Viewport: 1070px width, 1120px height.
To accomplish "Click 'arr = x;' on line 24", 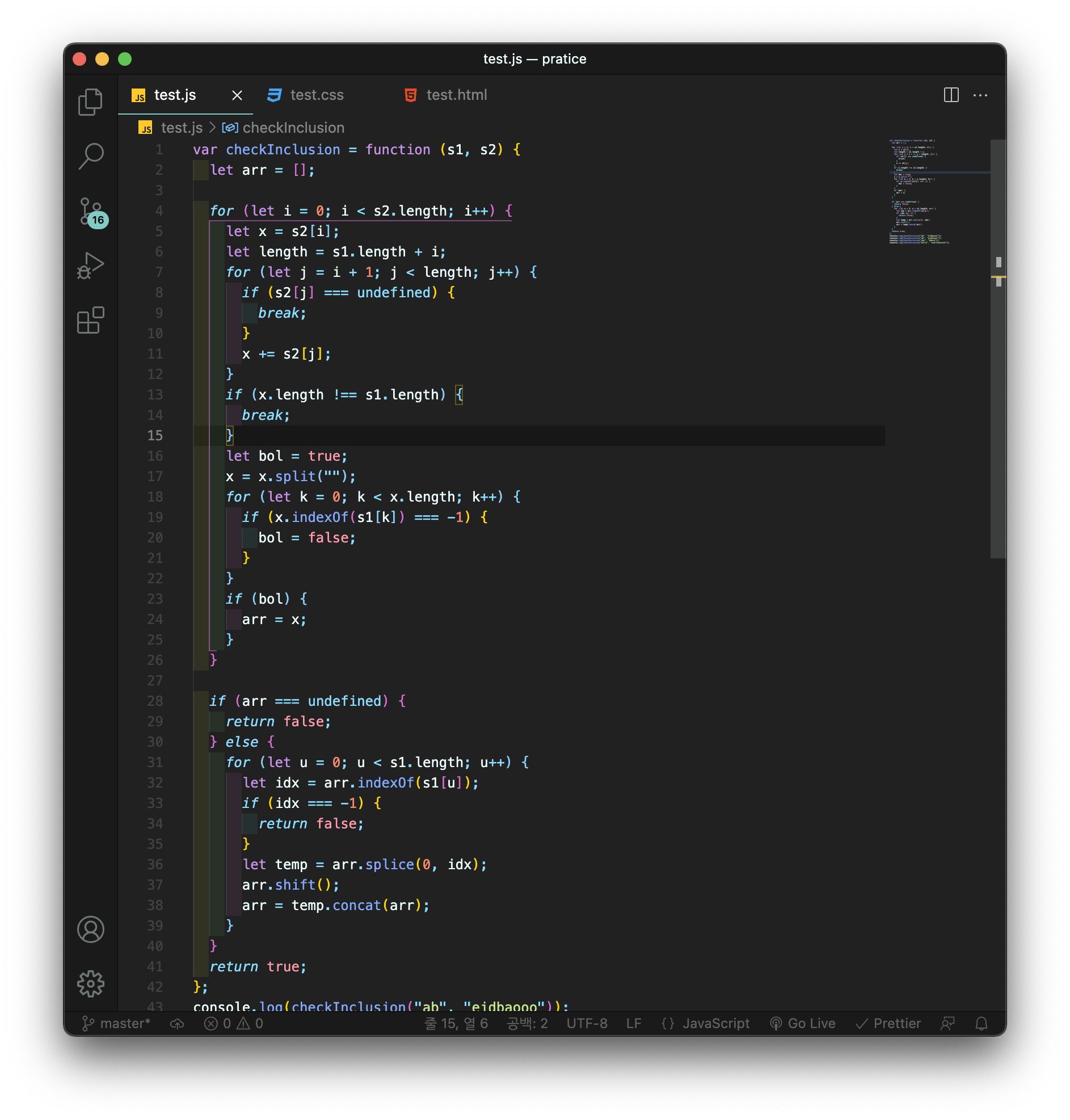I will pos(275,619).
